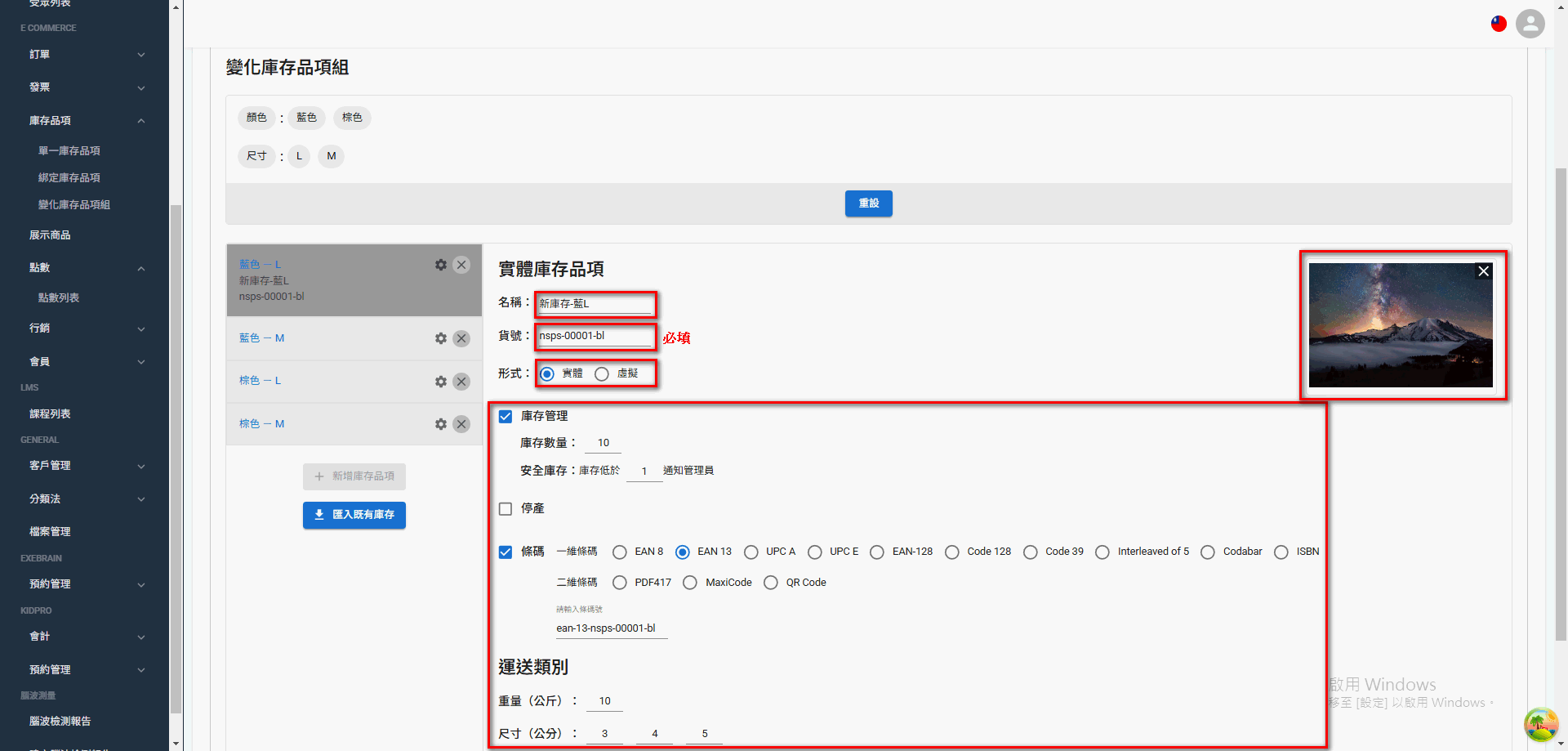Image resolution: width=1568 pixels, height=751 pixels.
Task: Select the 虛擬 form radio button
Action: tap(602, 374)
